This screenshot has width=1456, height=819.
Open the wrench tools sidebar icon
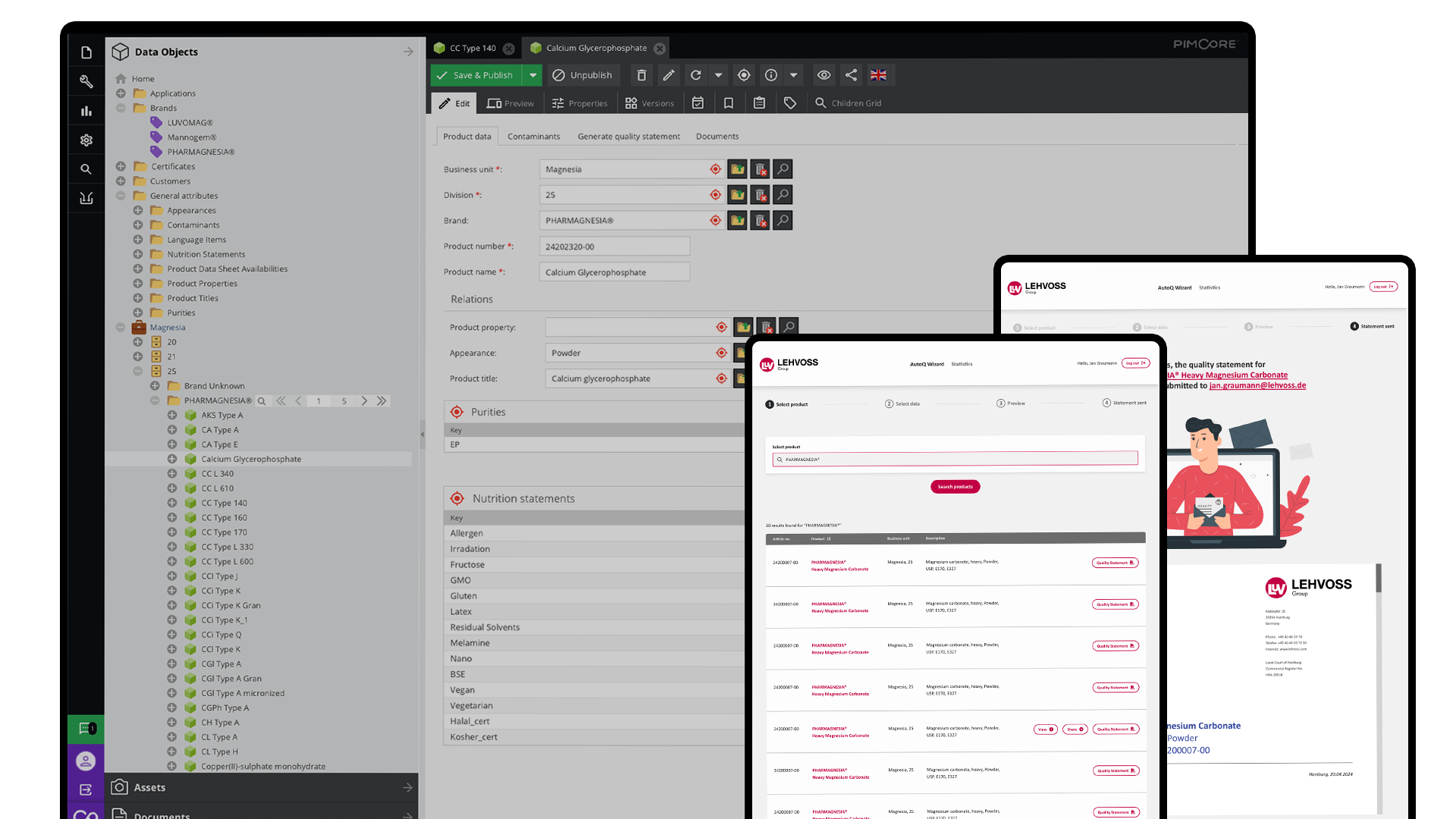pyautogui.click(x=86, y=82)
